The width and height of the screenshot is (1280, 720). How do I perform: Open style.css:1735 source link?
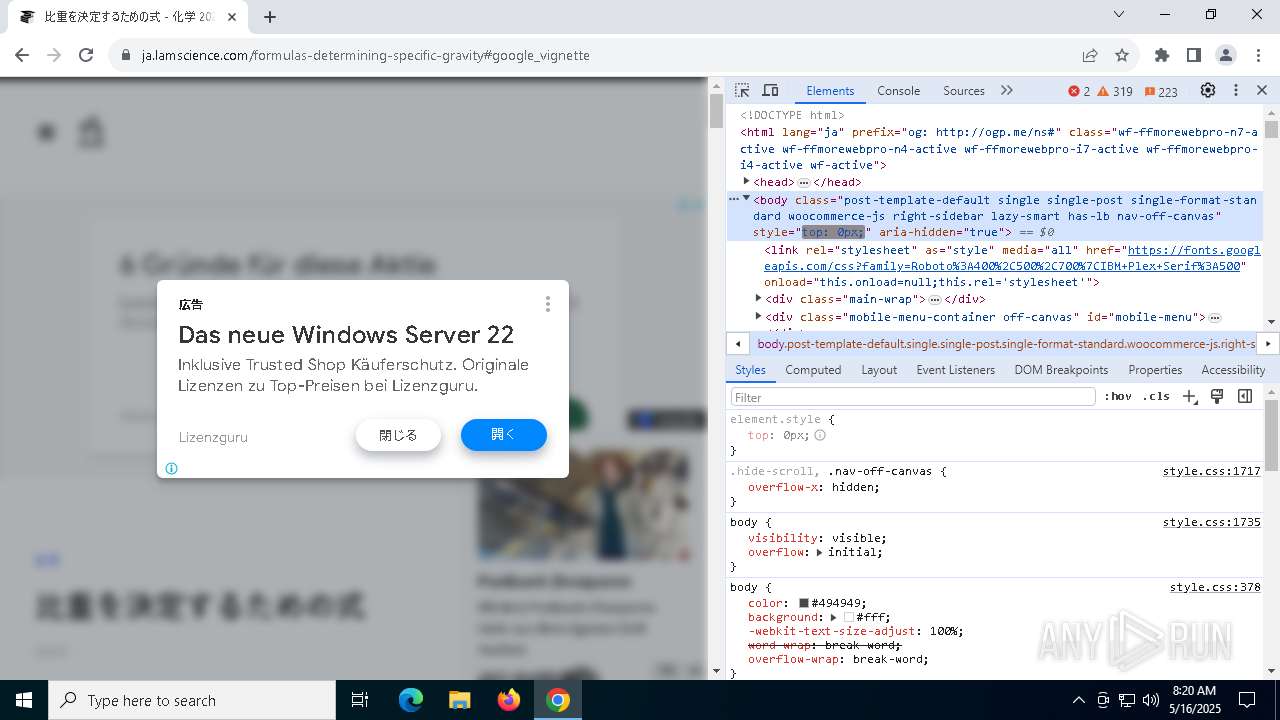(x=1211, y=522)
